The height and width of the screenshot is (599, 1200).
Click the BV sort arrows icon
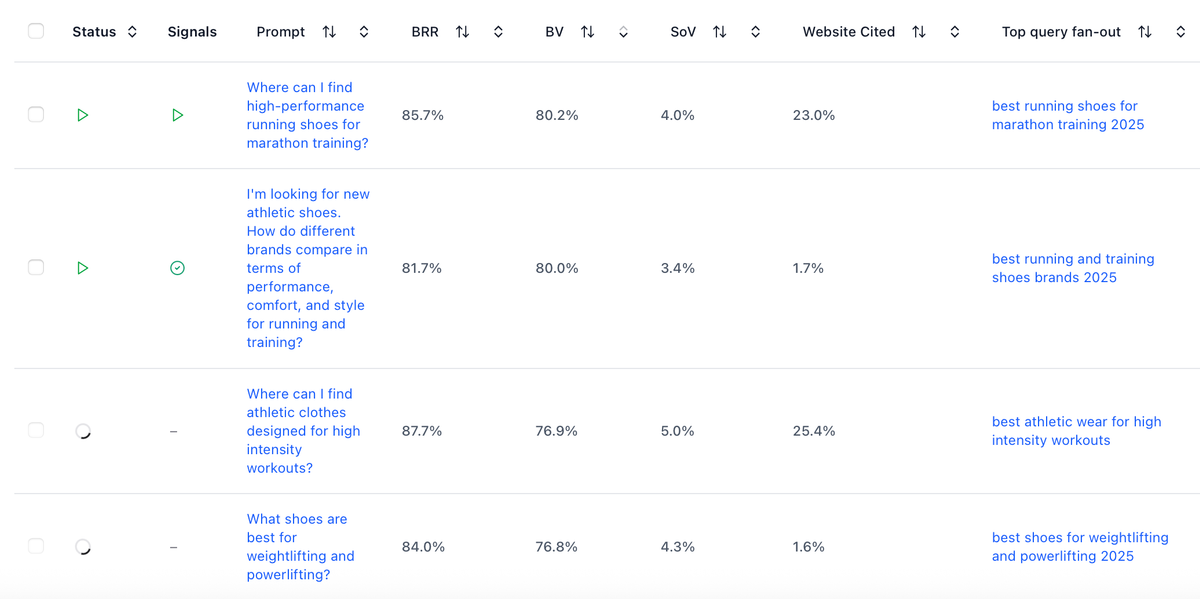(587, 31)
